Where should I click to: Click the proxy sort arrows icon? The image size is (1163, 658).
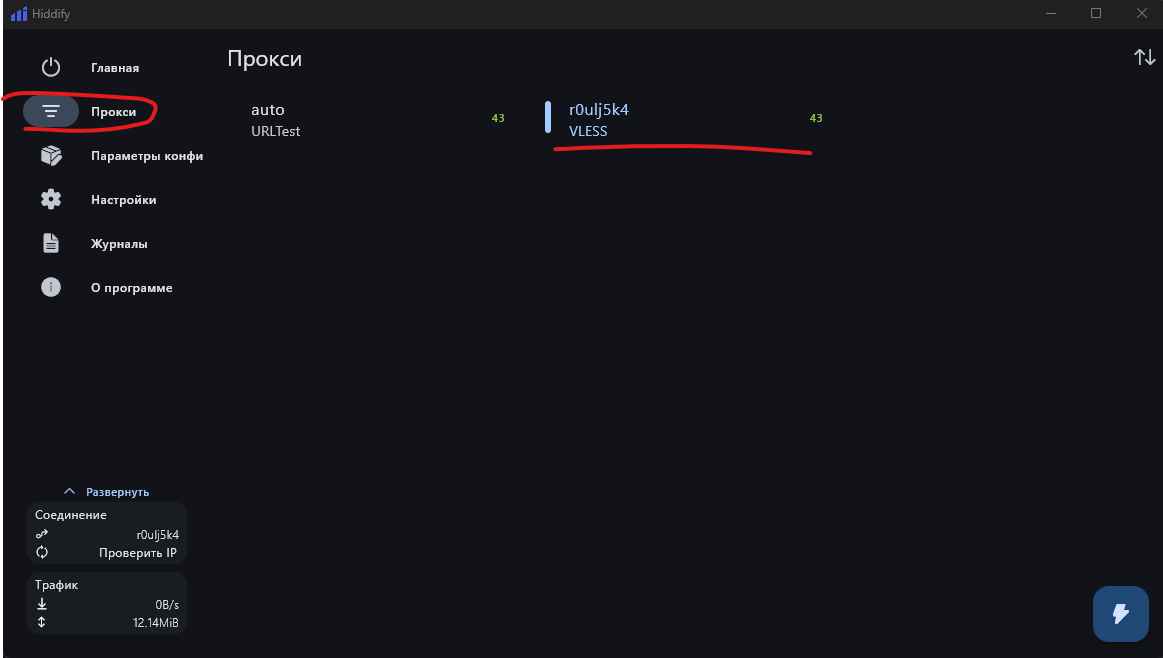pyautogui.click(x=1144, y=56)
